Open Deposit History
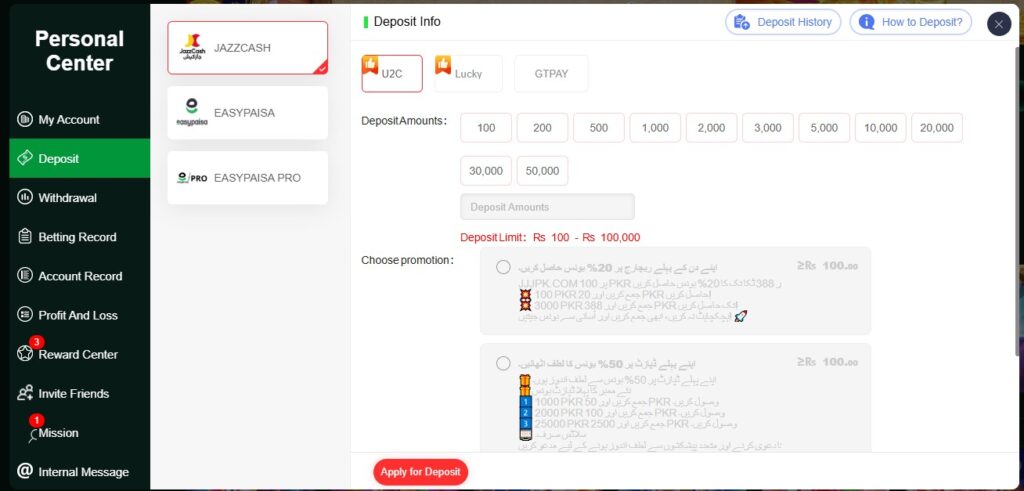The image size is (1024, 491). pos(783,22)
